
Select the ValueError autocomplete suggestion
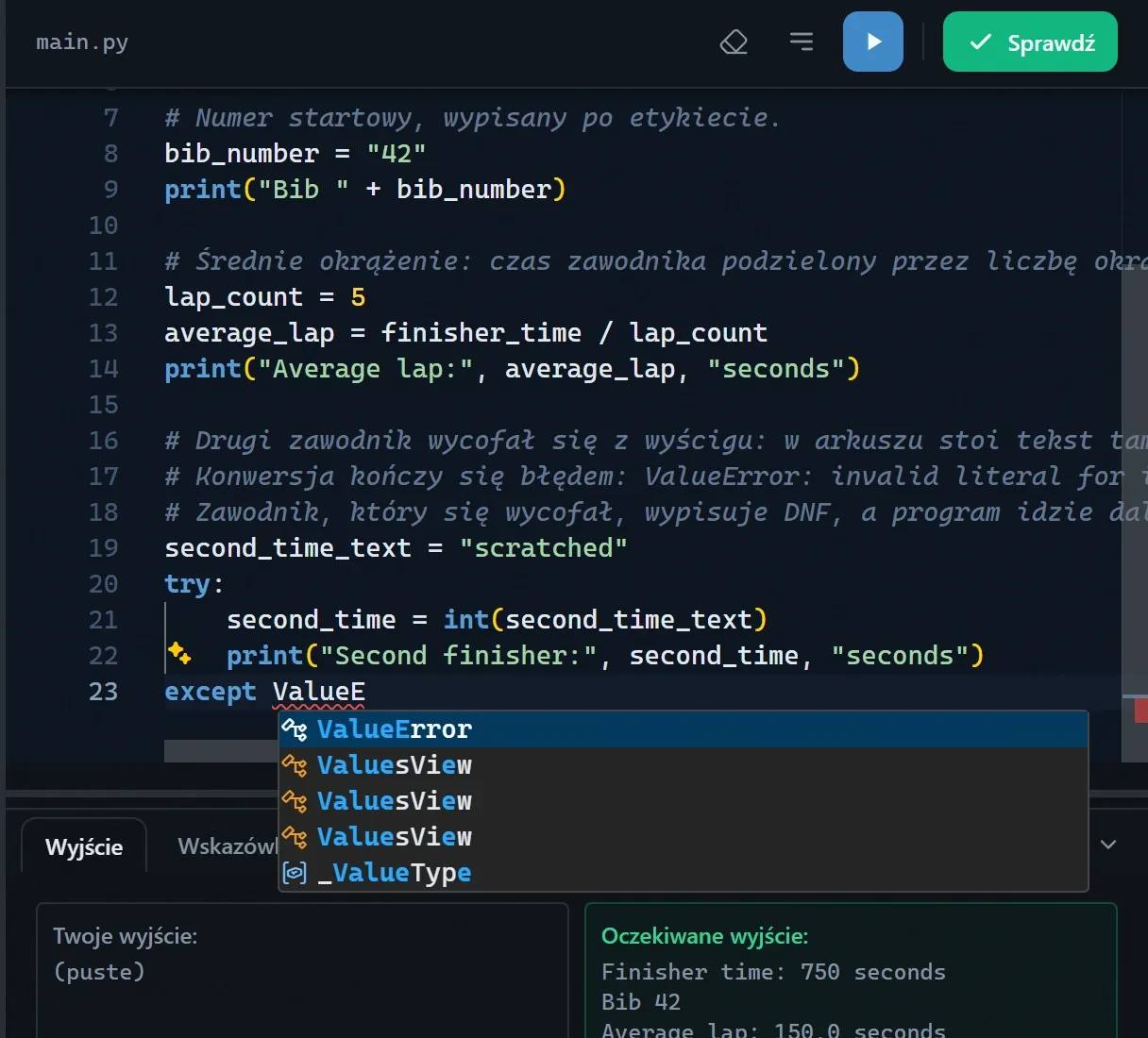[x=684, y=729]
